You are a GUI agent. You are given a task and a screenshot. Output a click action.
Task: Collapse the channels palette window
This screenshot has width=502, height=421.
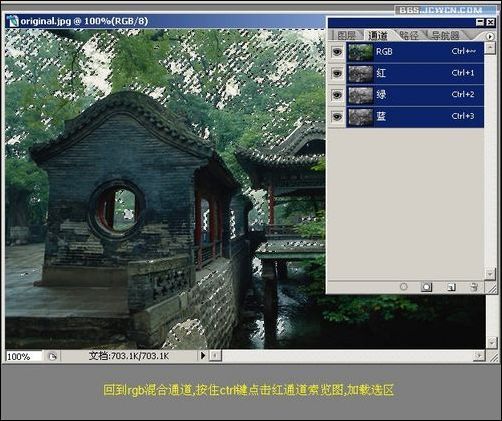(x=480, y=22)
